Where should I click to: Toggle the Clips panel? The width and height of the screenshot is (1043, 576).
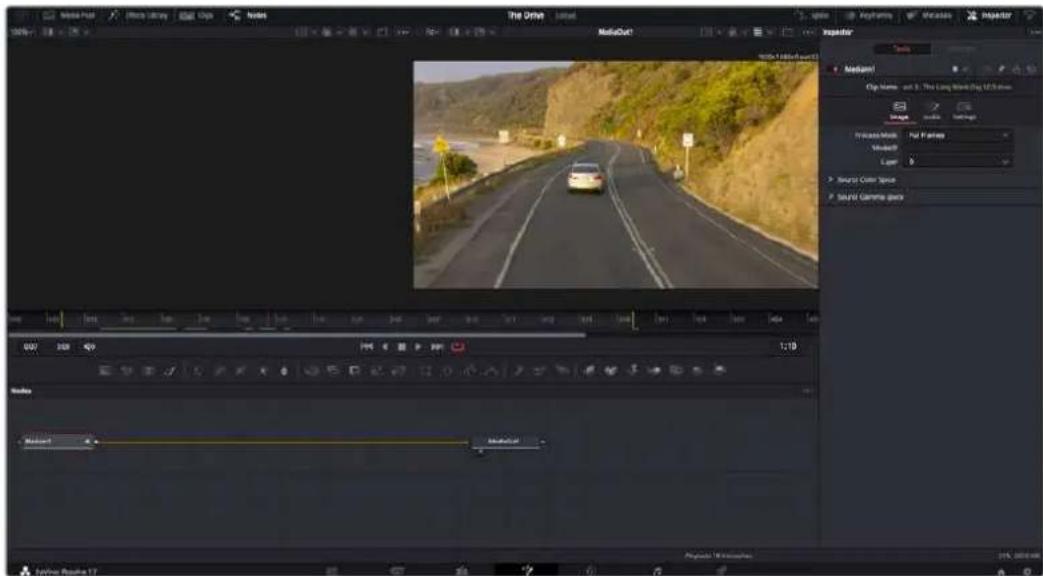197,15
